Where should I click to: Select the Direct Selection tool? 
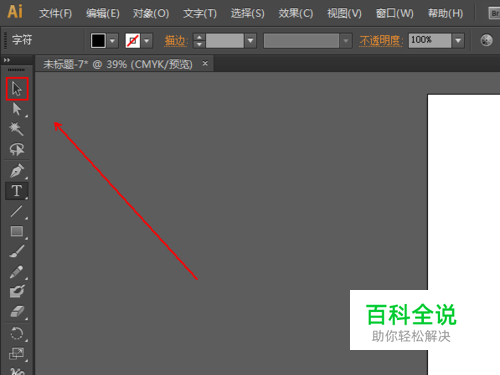(x=17, y=109)
